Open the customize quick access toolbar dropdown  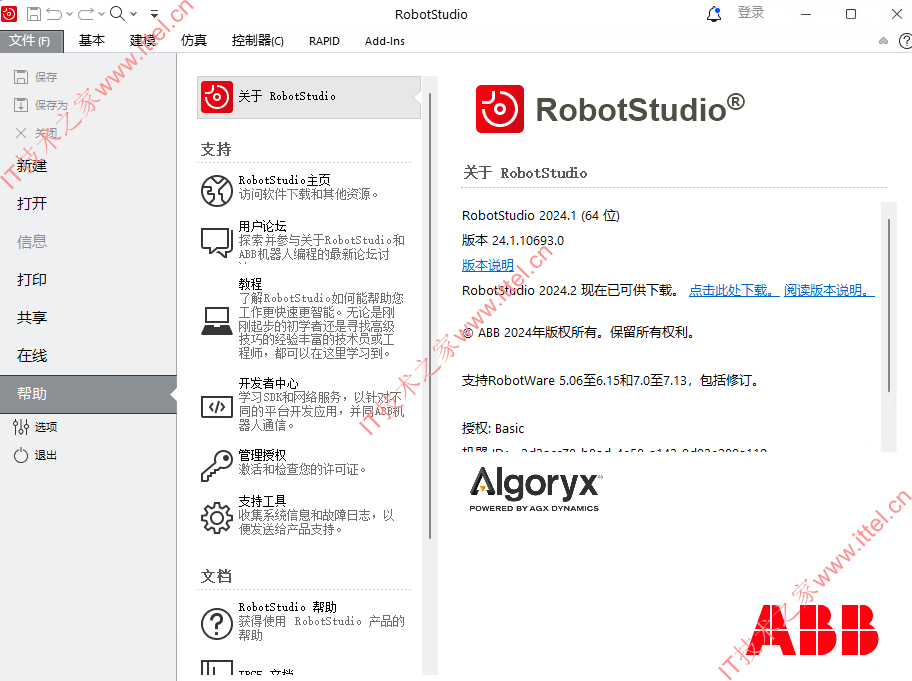tap(154, 14)
